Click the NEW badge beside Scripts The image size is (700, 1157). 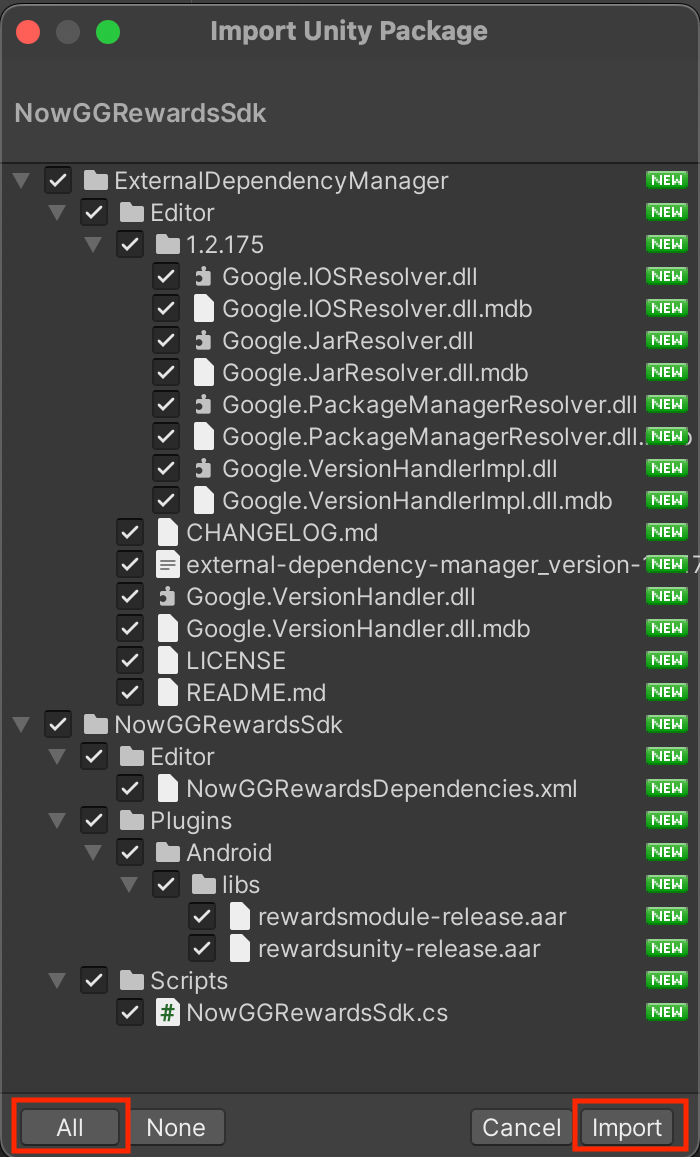[666, 980]
